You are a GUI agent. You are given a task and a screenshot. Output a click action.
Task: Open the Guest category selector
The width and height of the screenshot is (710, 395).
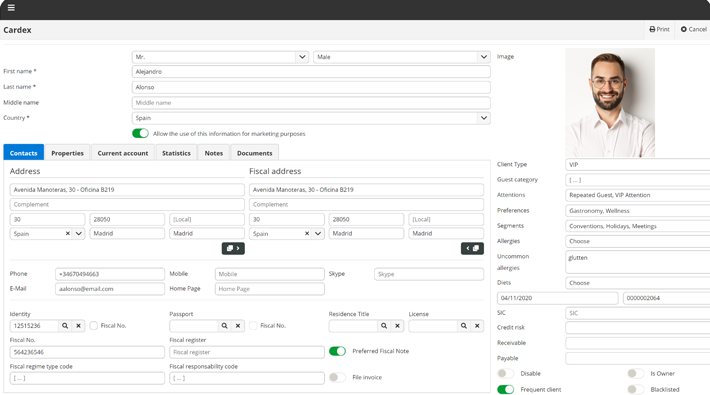click(638, 180)
